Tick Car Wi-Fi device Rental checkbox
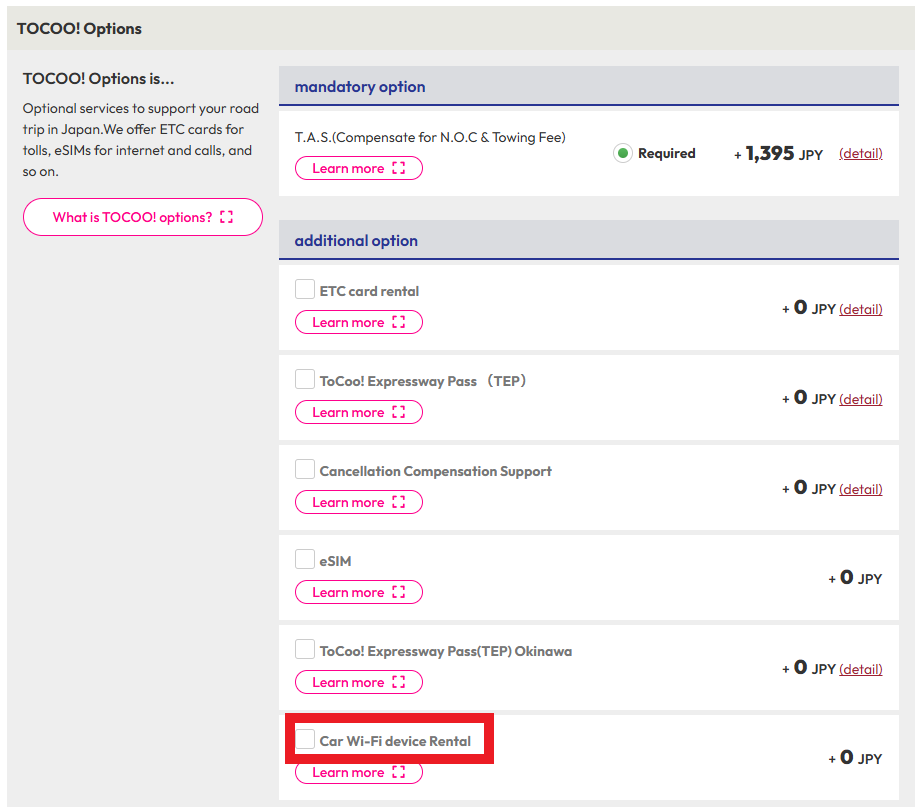The height and width of the screenshot is (807, 917). point(305,739)
